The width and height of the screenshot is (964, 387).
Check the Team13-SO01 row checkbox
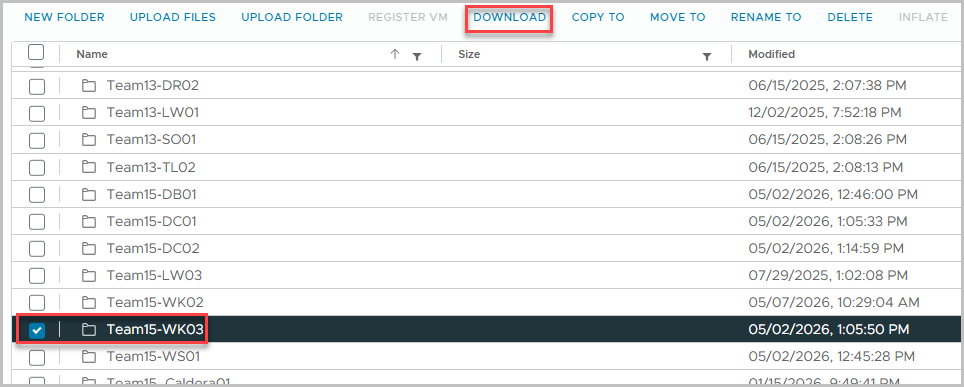37,140
